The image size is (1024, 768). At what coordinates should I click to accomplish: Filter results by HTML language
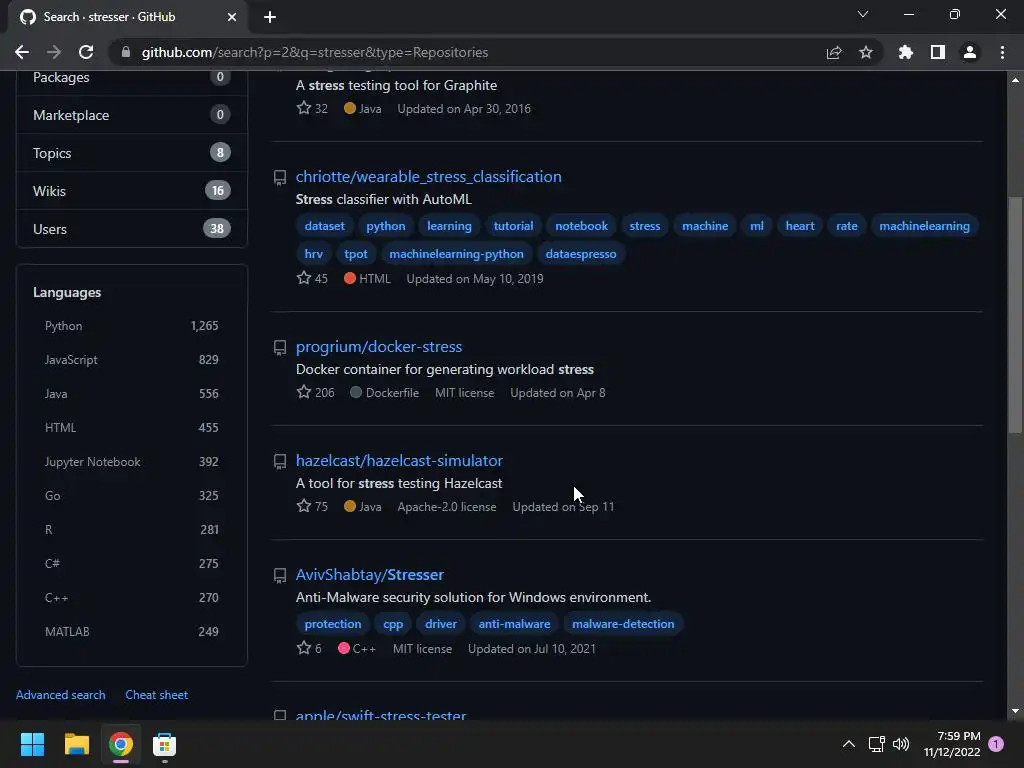point(131,428)
